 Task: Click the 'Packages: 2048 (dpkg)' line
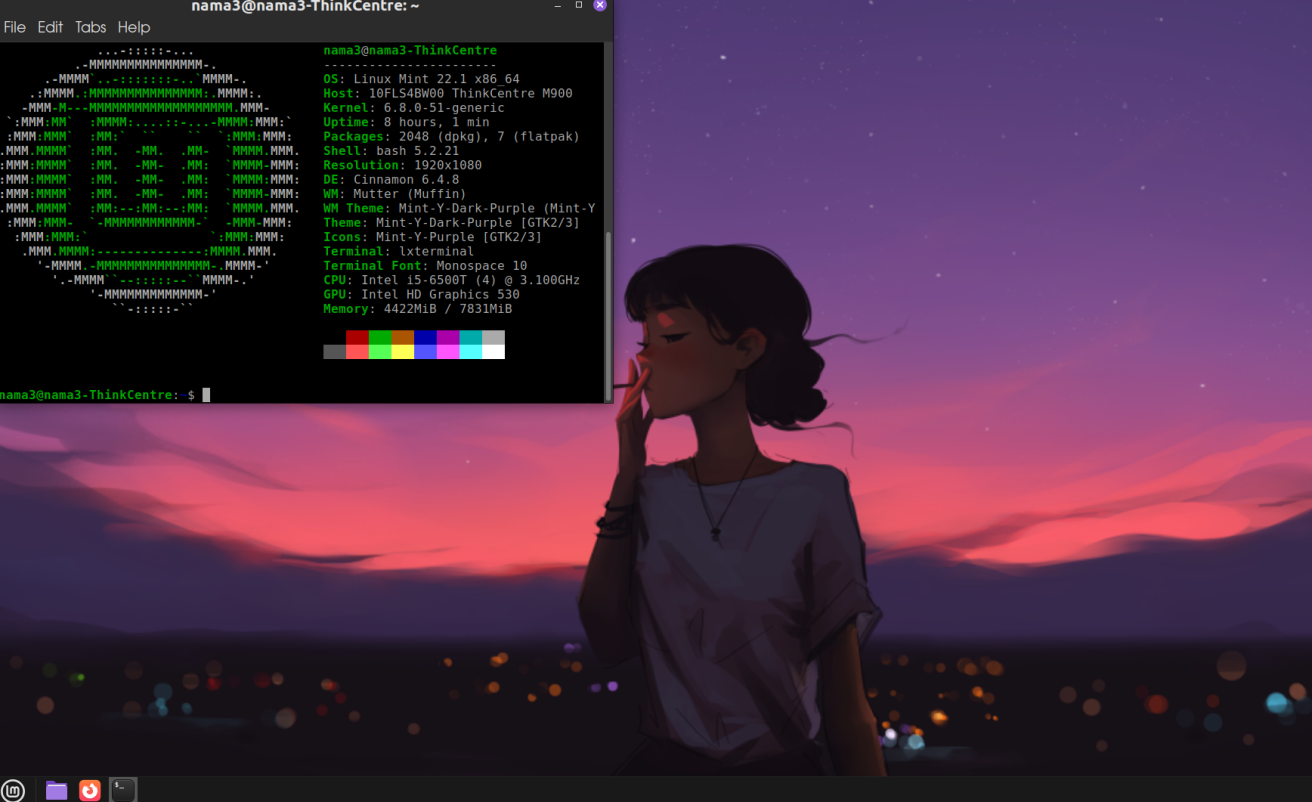click(x=451, y=136)
